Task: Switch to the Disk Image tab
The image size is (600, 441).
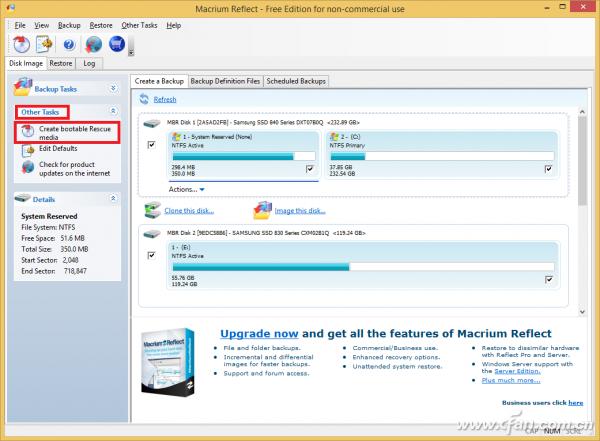Action: point(26,63)
